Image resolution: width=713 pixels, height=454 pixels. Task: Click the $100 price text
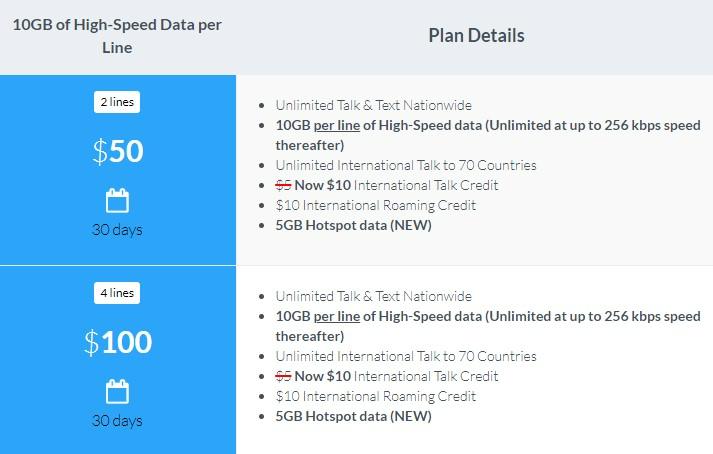pos(118,342)
